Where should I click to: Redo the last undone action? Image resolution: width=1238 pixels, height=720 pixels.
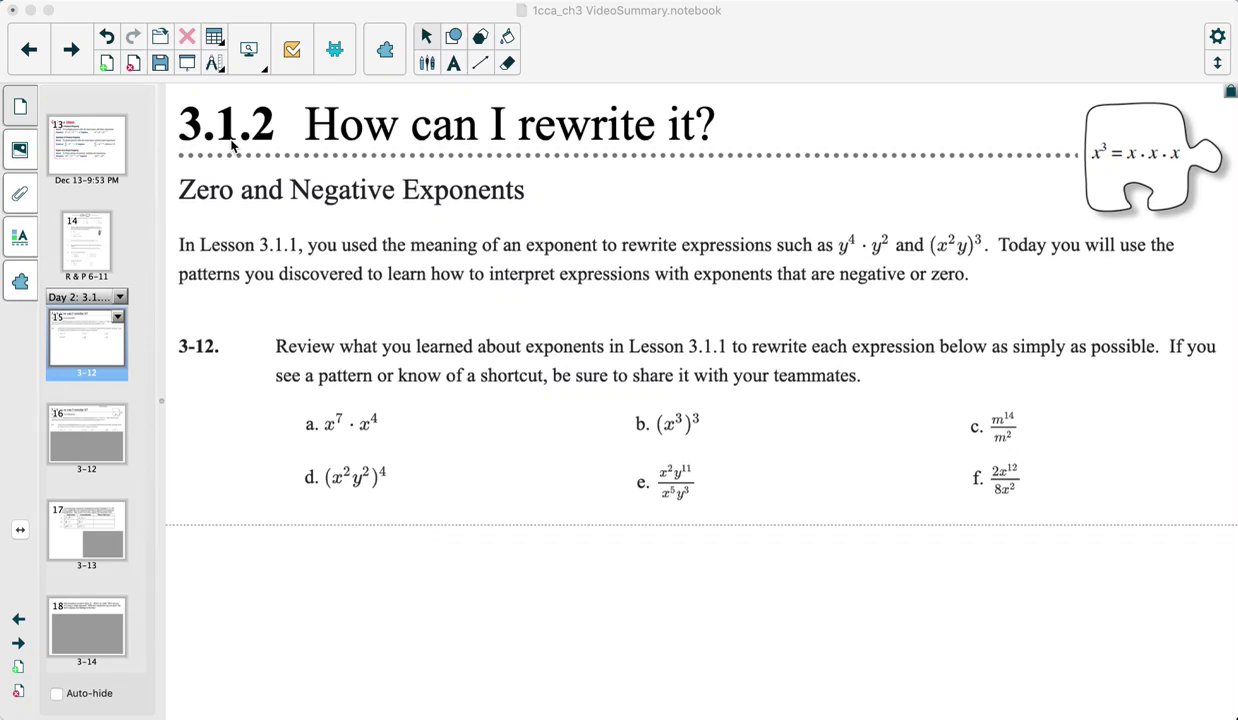[x=133, y=37]
